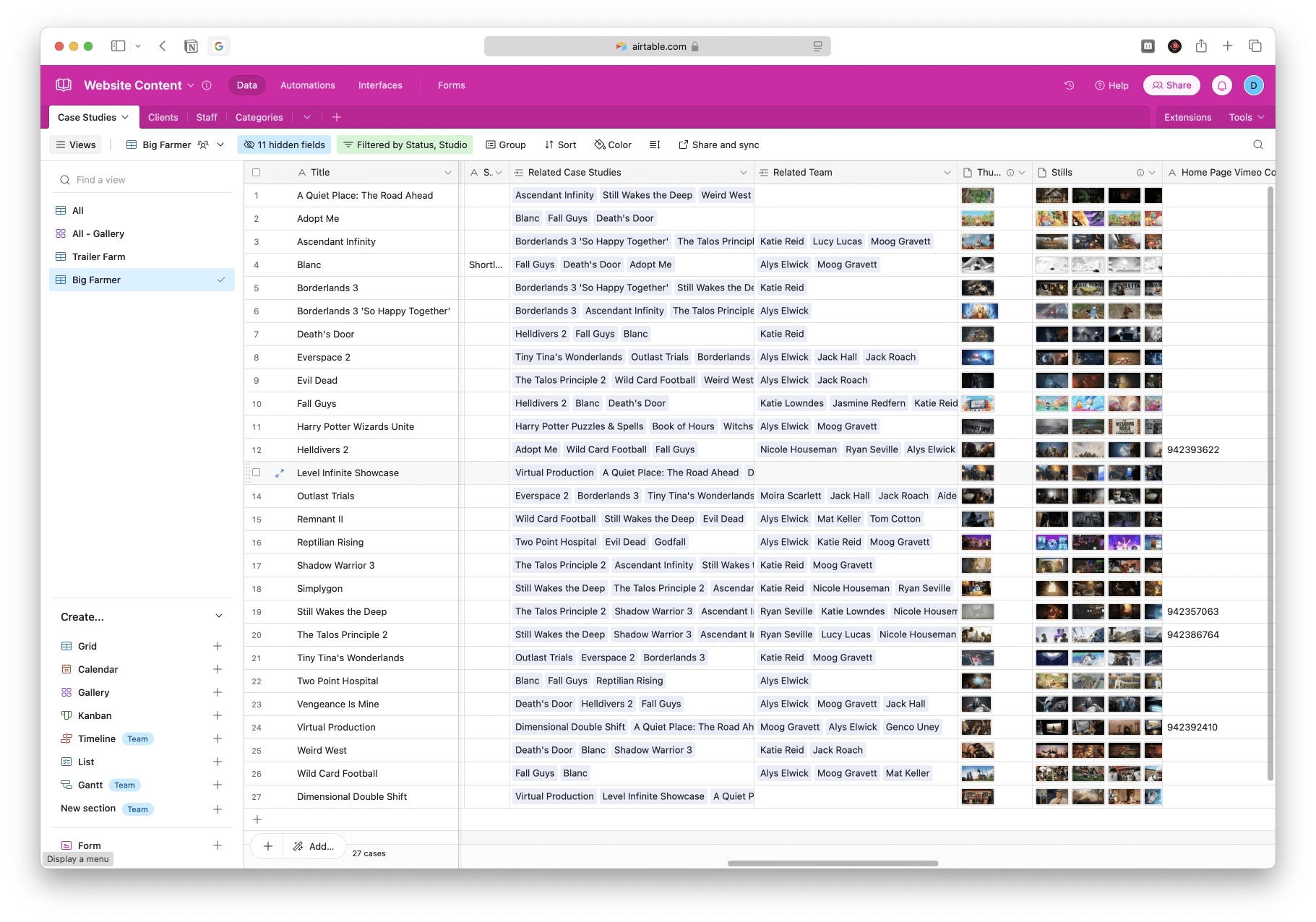Click the Share and sync button
This screenshot has height=922, width=1316.
(x=719, y=145)
